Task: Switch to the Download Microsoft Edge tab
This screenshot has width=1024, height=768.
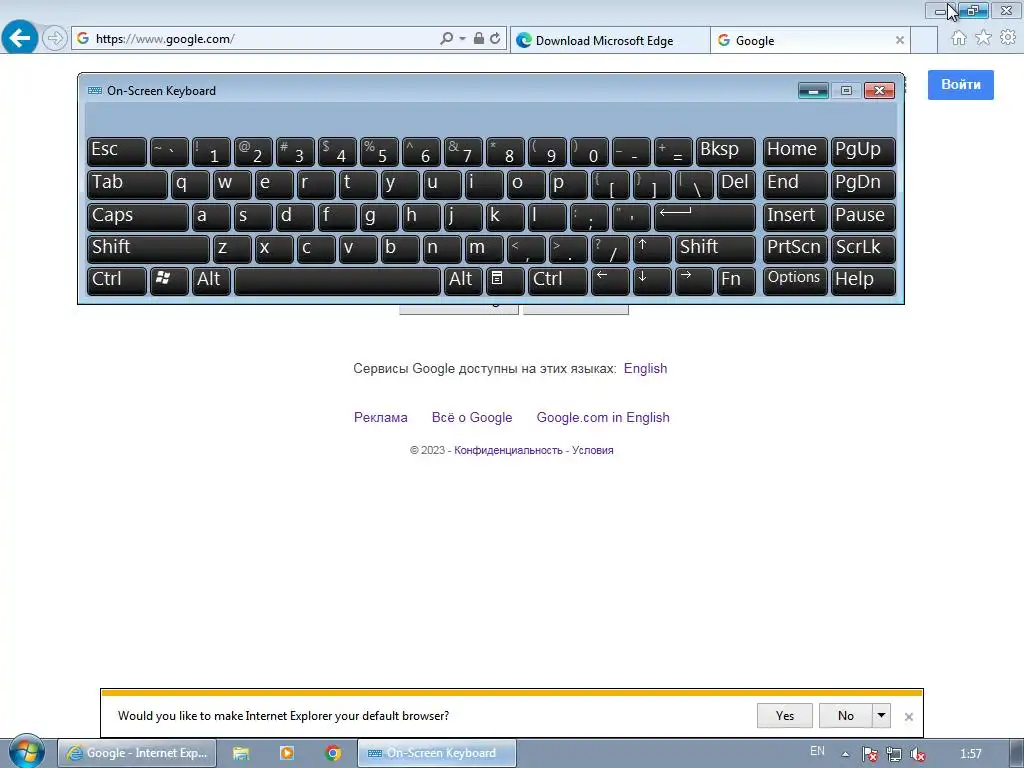Action: (609, 40)
